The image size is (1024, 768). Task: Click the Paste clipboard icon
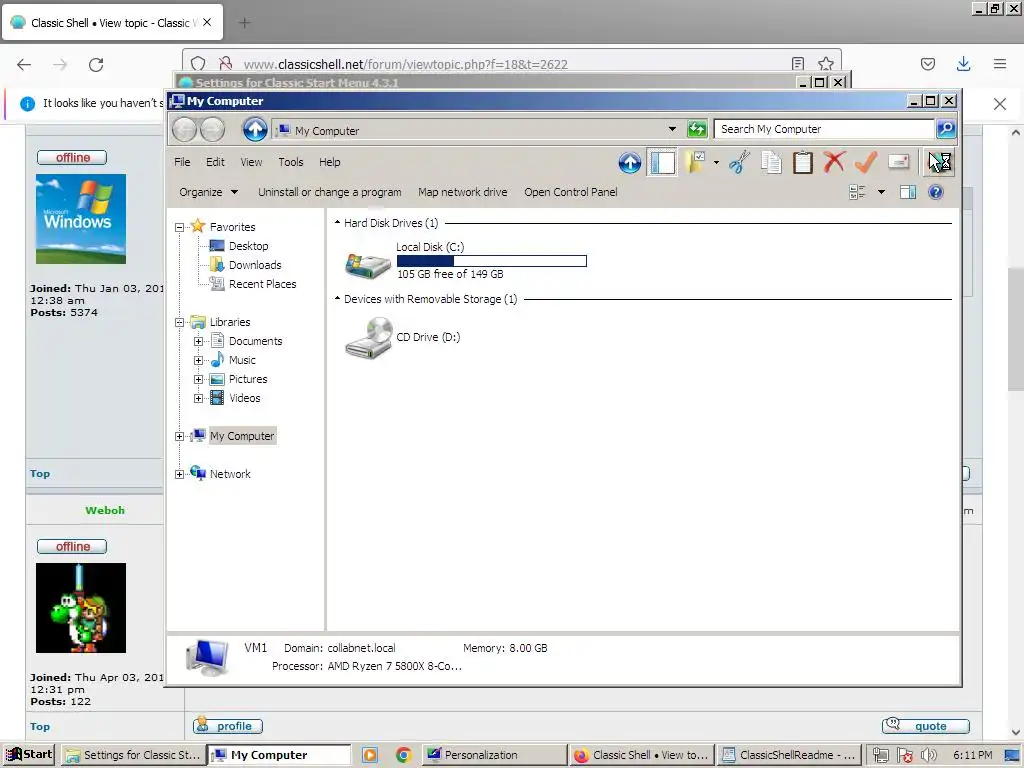pyautogui.click(x=803, y=162)
